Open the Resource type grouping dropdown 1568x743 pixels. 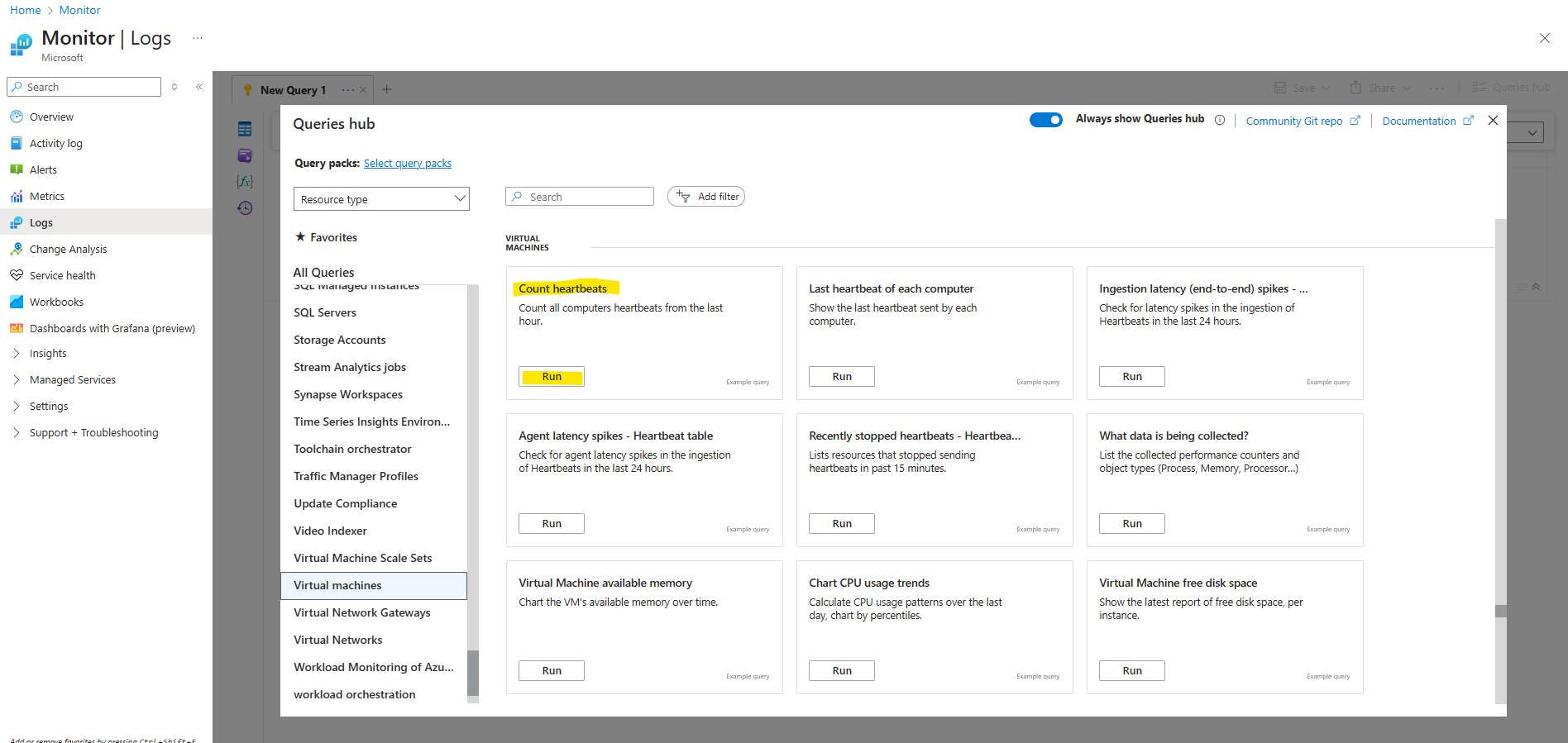pos(381,199)
